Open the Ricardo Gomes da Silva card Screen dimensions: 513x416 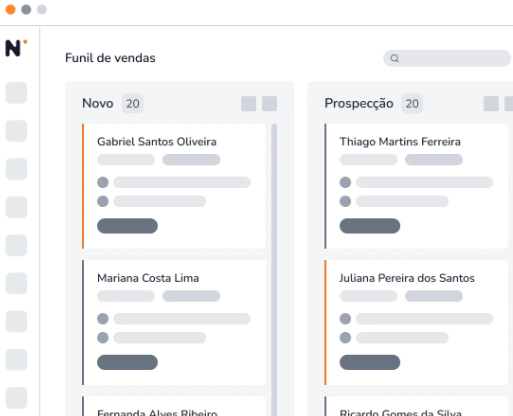coord(416,406)
